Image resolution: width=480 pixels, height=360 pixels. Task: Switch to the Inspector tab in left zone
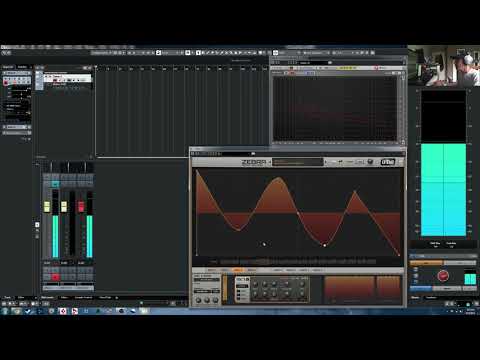coord(8,67)
